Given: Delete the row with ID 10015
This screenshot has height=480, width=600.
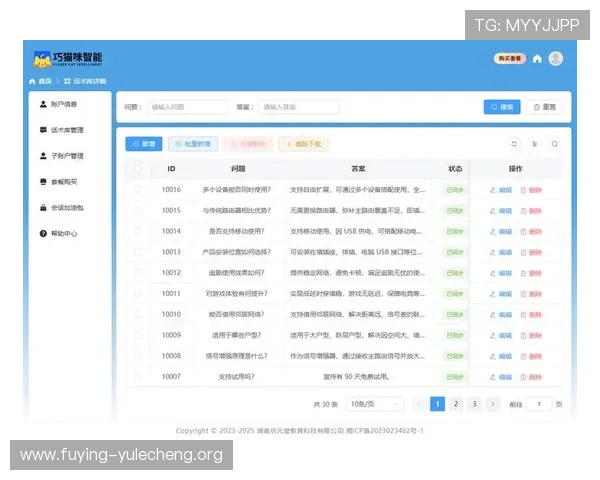Looking at the screenshot, I should pyautogui.click(x=531, y=211).
